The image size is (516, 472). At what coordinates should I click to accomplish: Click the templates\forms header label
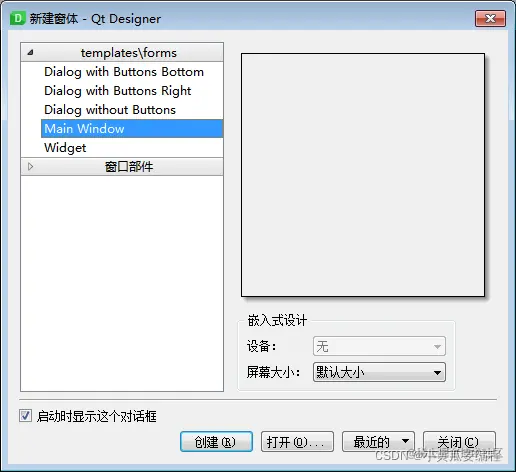(x=129, y=53)
